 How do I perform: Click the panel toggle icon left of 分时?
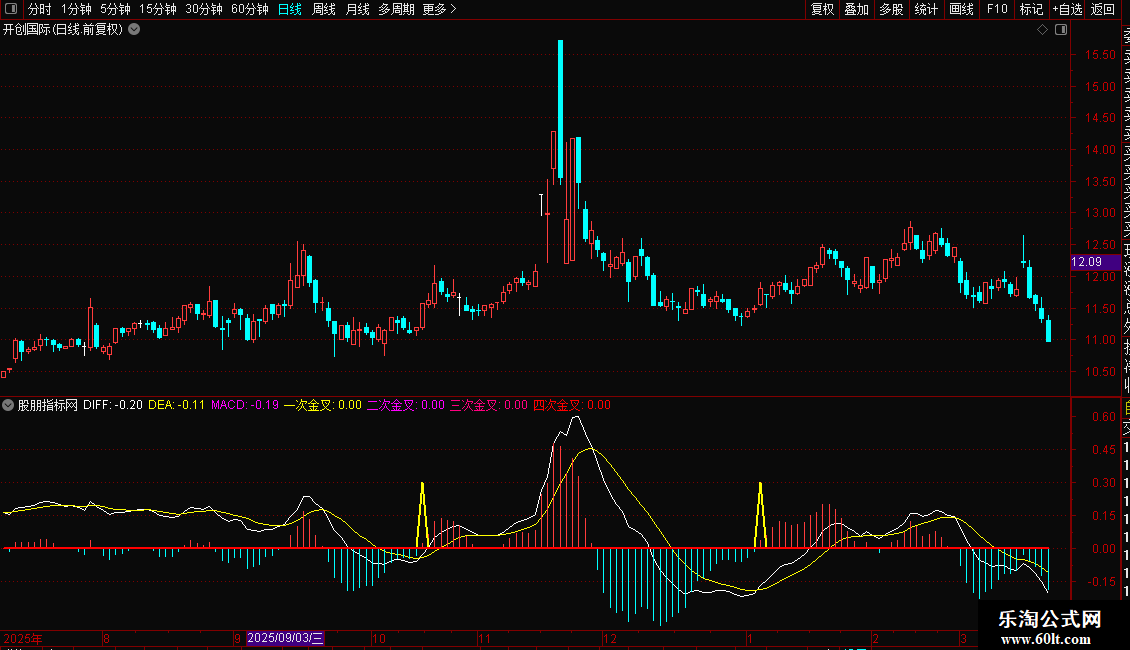point(11,9)
